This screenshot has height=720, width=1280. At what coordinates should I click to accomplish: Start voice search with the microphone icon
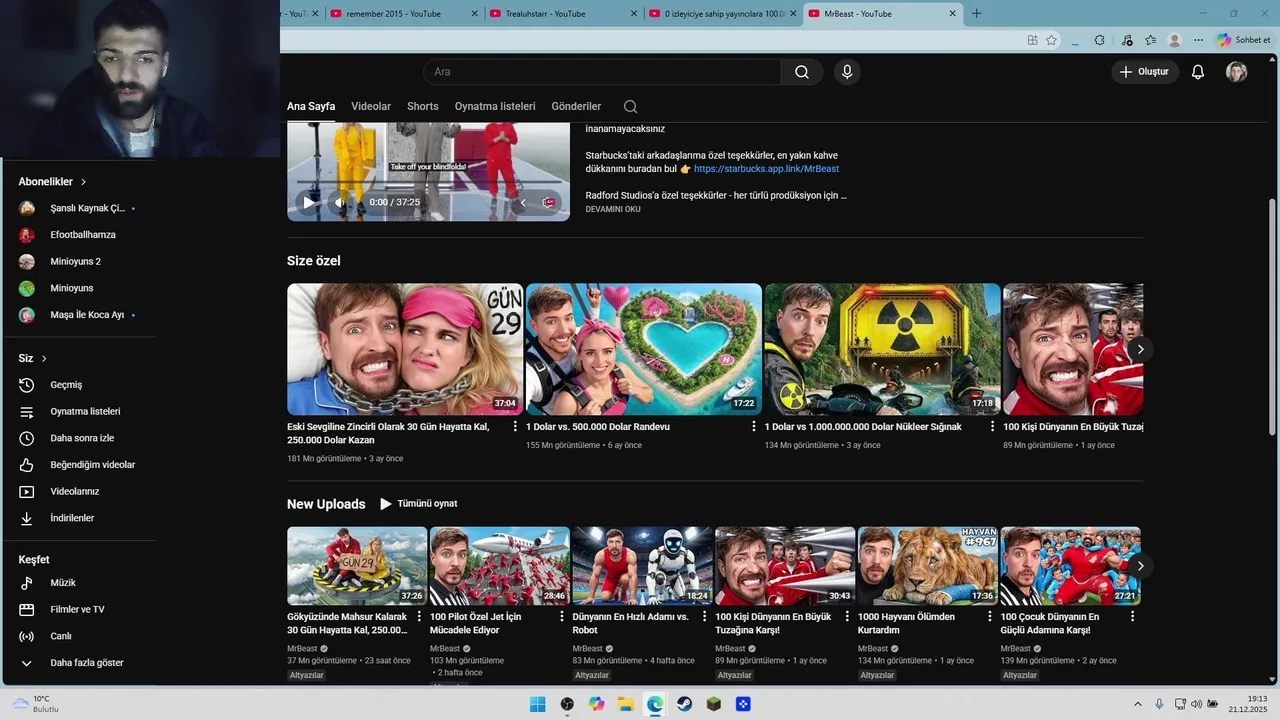(847, 72)
